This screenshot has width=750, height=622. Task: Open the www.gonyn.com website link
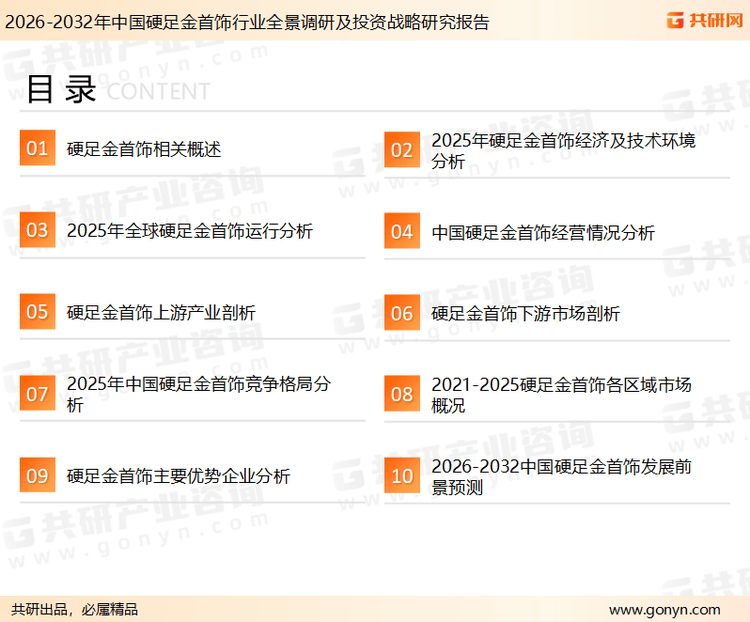point(664,609)
